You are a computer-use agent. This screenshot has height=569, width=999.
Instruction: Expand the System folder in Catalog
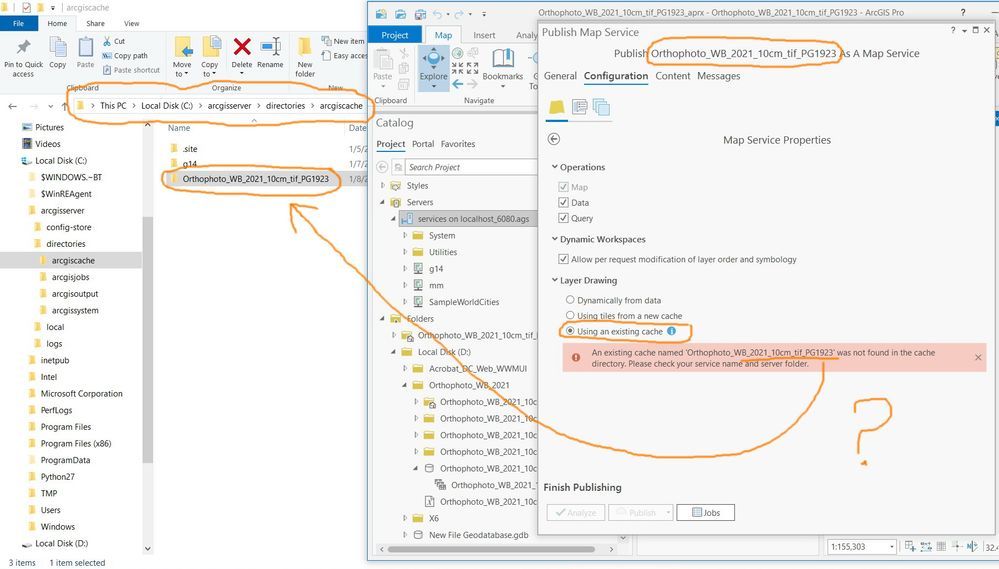click(x=405, y=235)
